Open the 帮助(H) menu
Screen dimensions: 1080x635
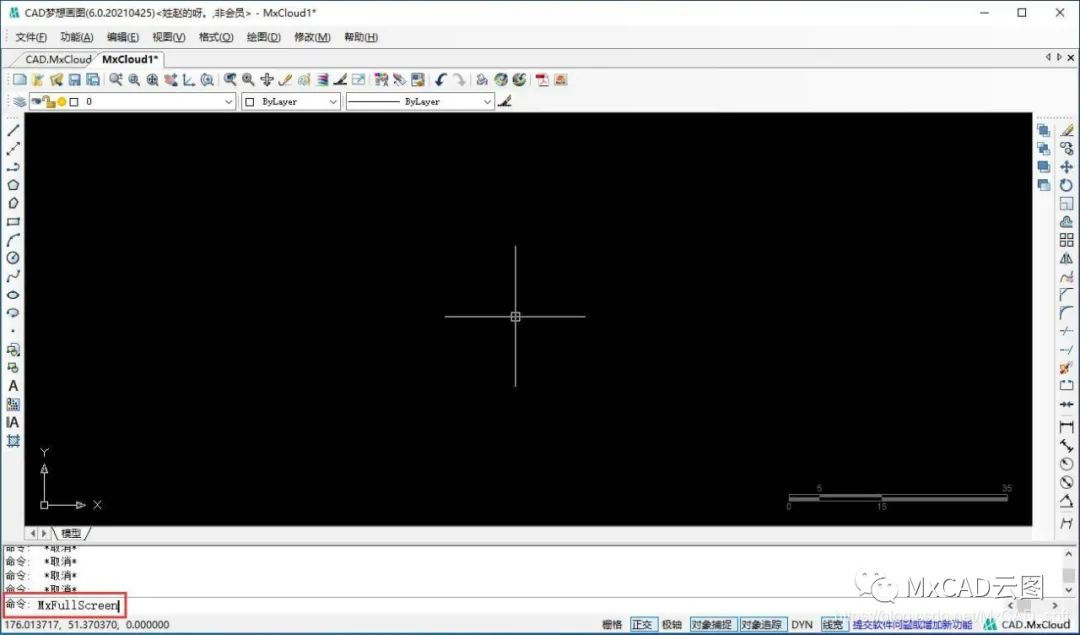pyautogui.click(x=361, y=37)
